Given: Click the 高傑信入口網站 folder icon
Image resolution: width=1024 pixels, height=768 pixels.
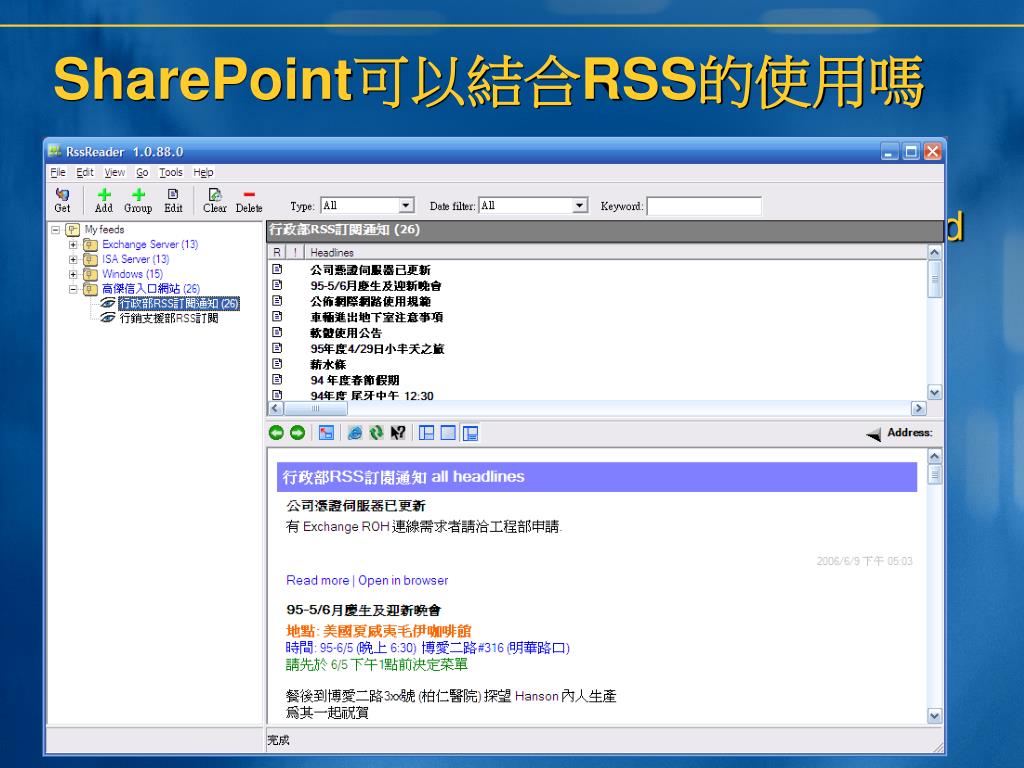Looking at the screenshot, I should [91, 289].
